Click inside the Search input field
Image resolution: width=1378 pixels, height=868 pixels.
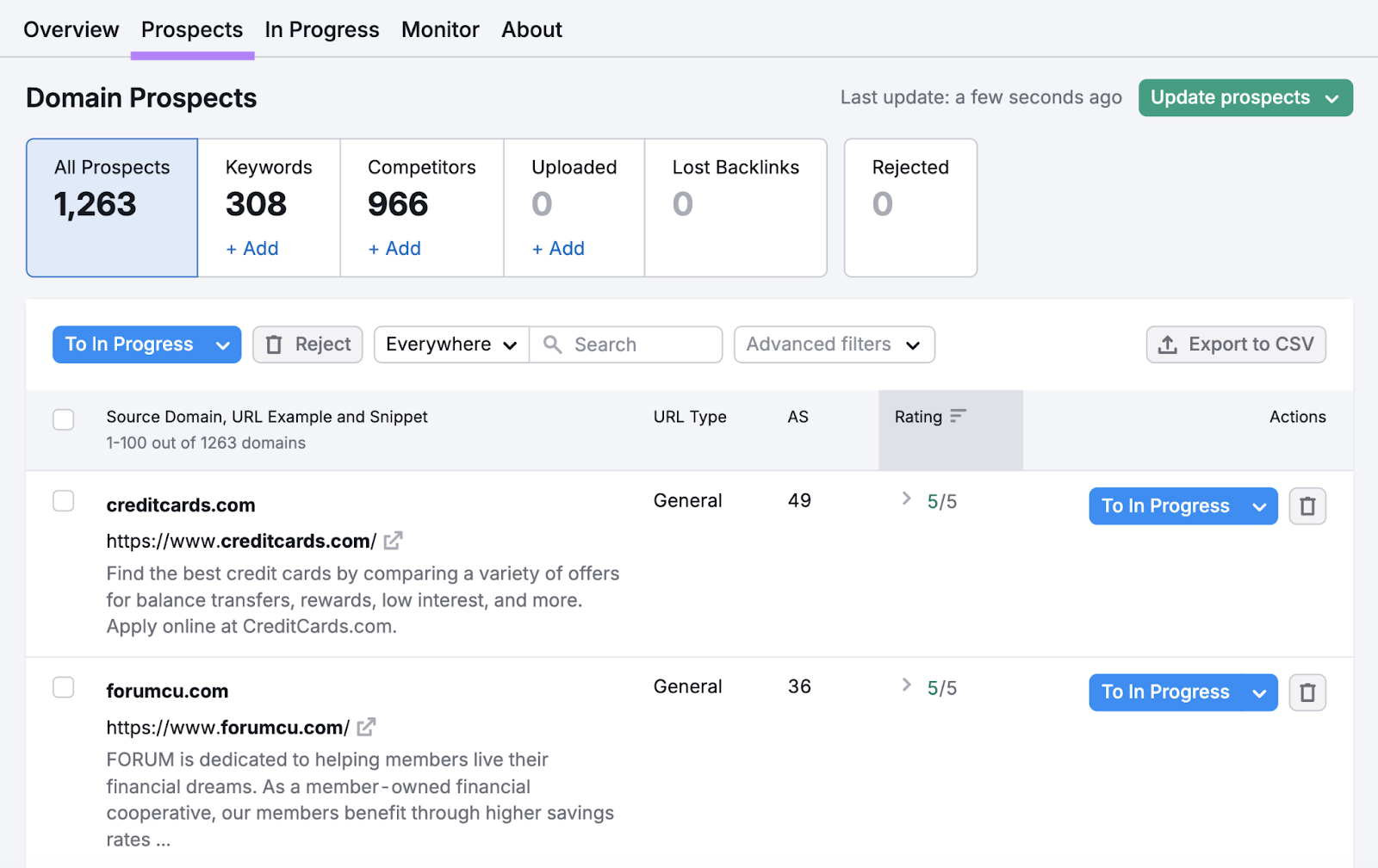click(x=629, y=344)
